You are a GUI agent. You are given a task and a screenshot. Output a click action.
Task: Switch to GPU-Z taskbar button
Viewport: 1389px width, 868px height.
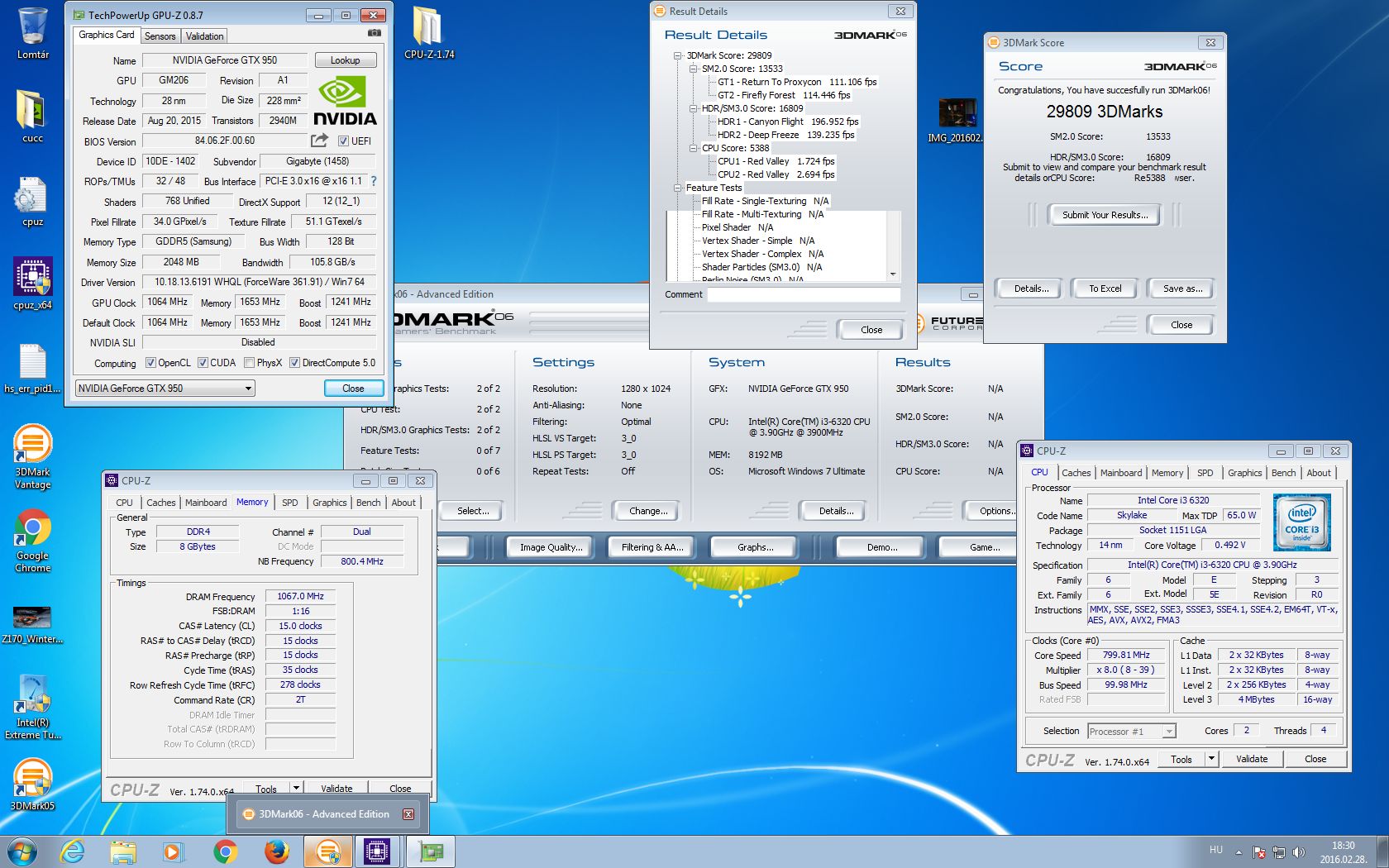pyautogui.click(x=430, y=851)
